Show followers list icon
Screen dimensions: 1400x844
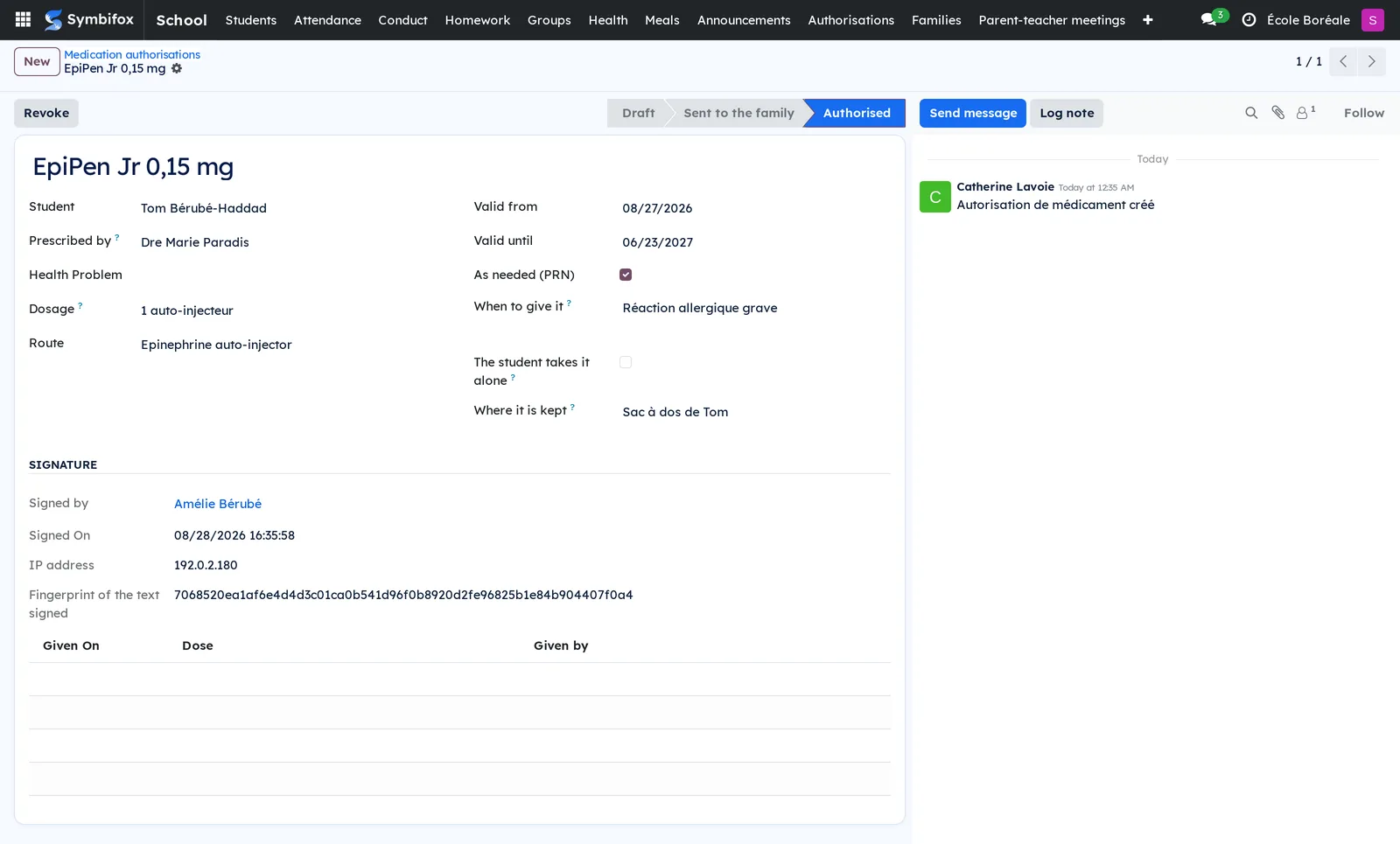[1305, 112]
